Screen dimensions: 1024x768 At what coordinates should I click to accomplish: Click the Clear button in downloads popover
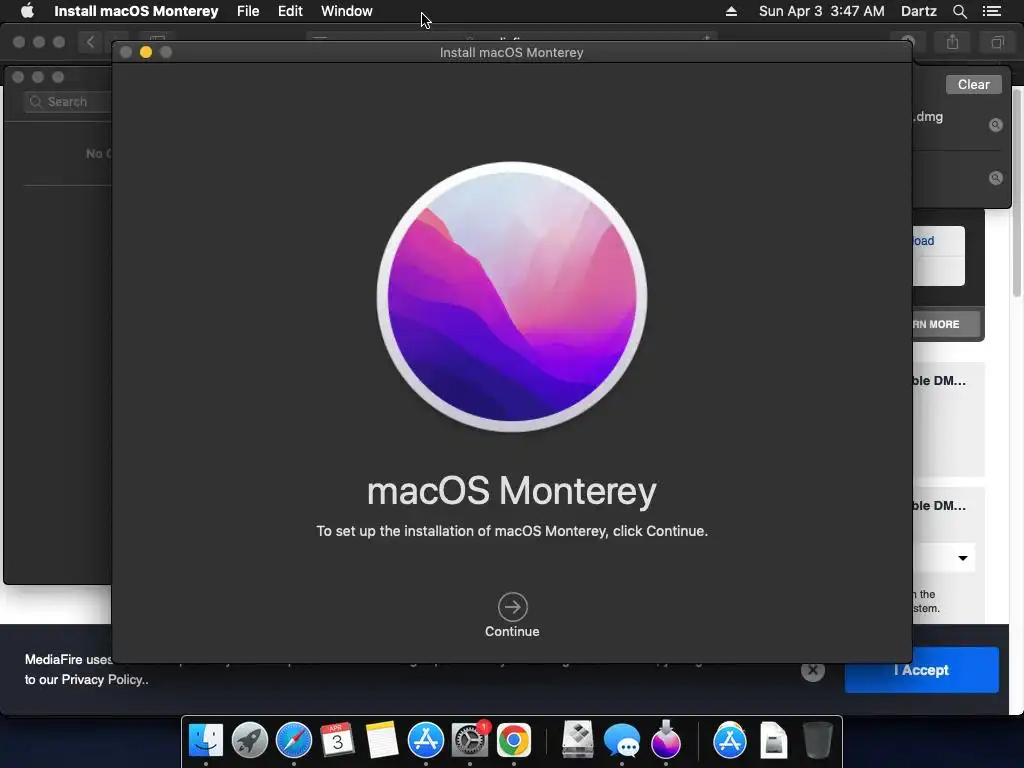click(x=973, y=84)
